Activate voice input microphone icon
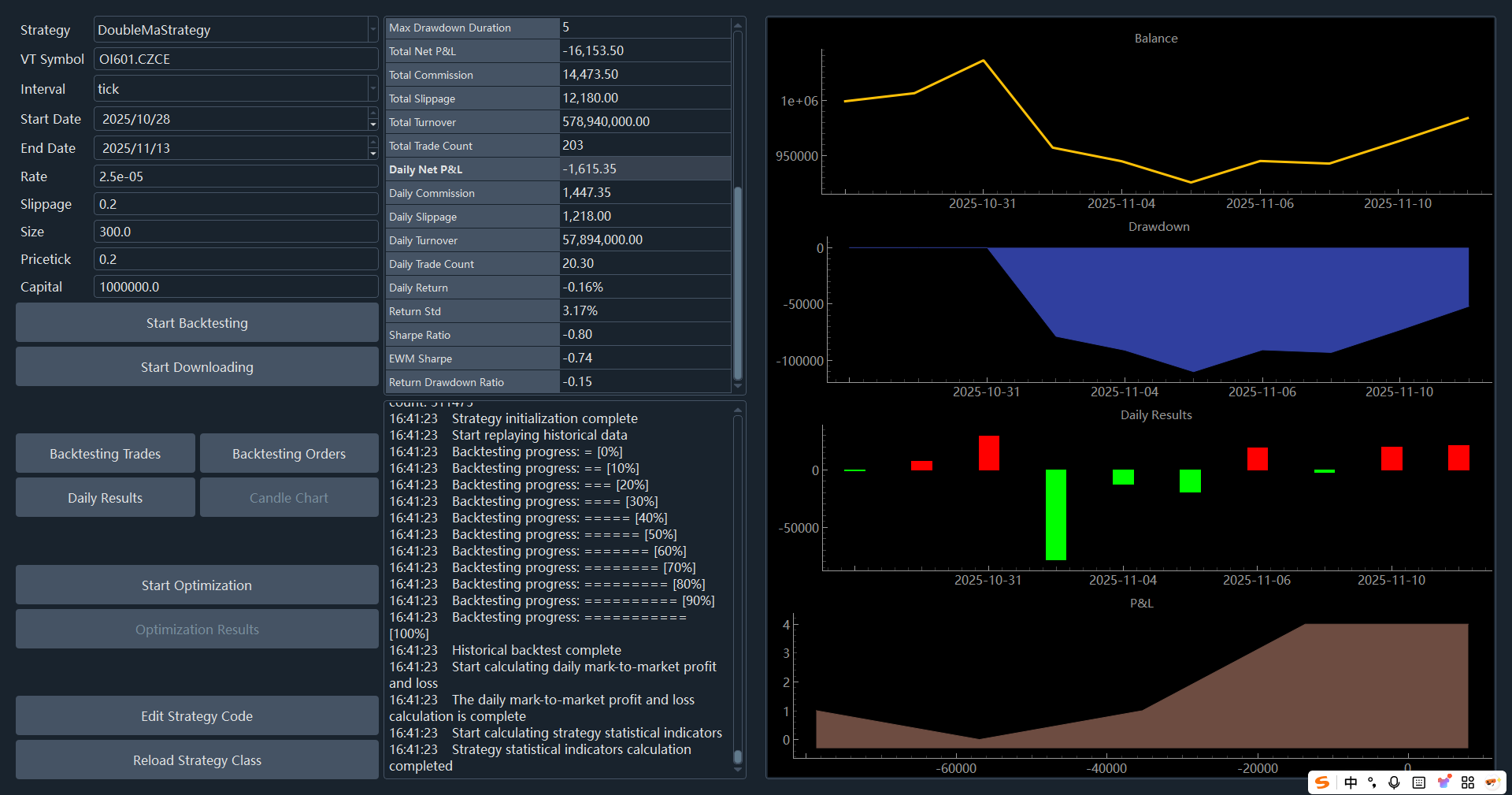The height and width of the screenshot is (795, 1512). [1395, 782]
